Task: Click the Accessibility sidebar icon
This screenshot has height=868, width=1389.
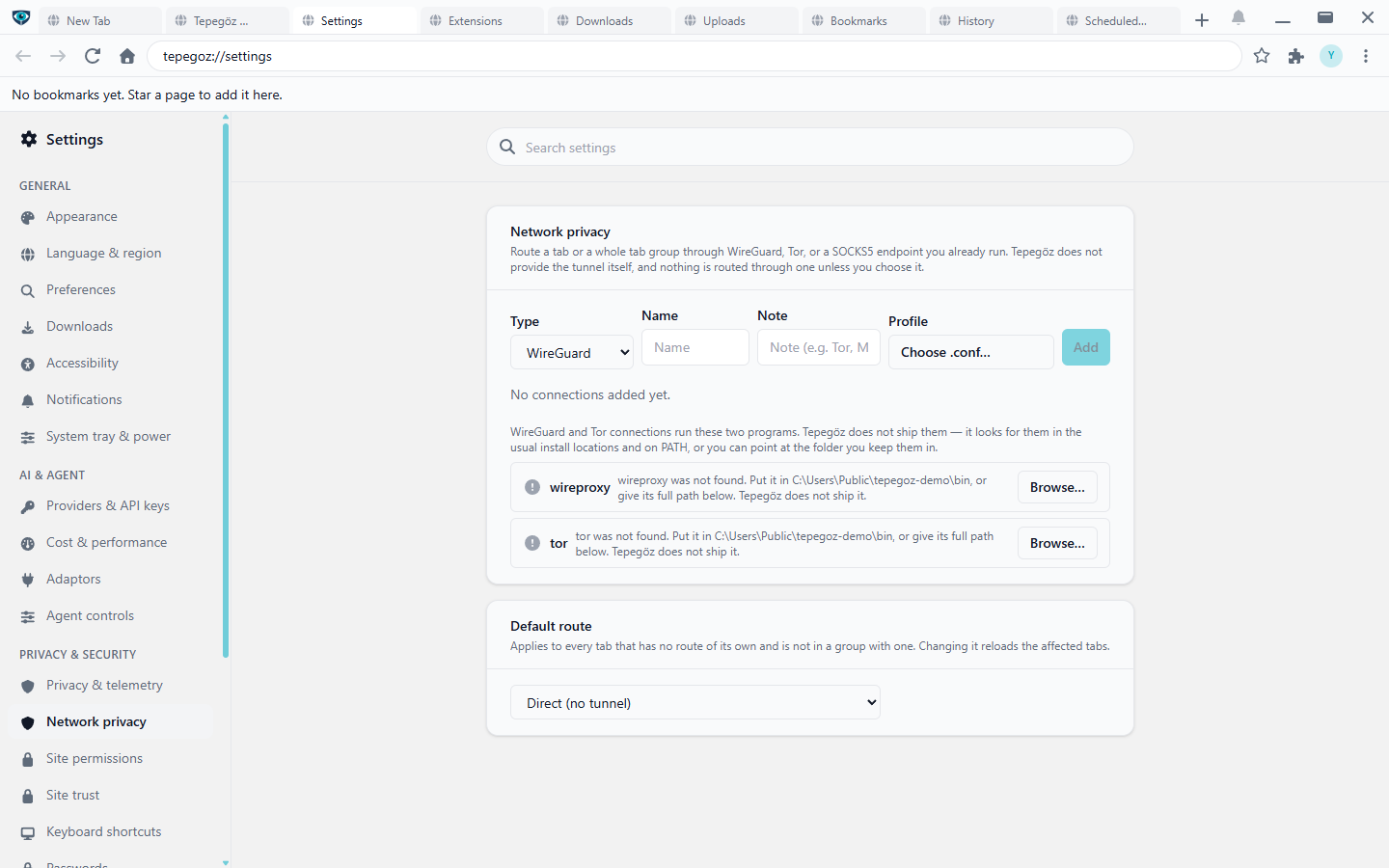Action: [28, 364]
